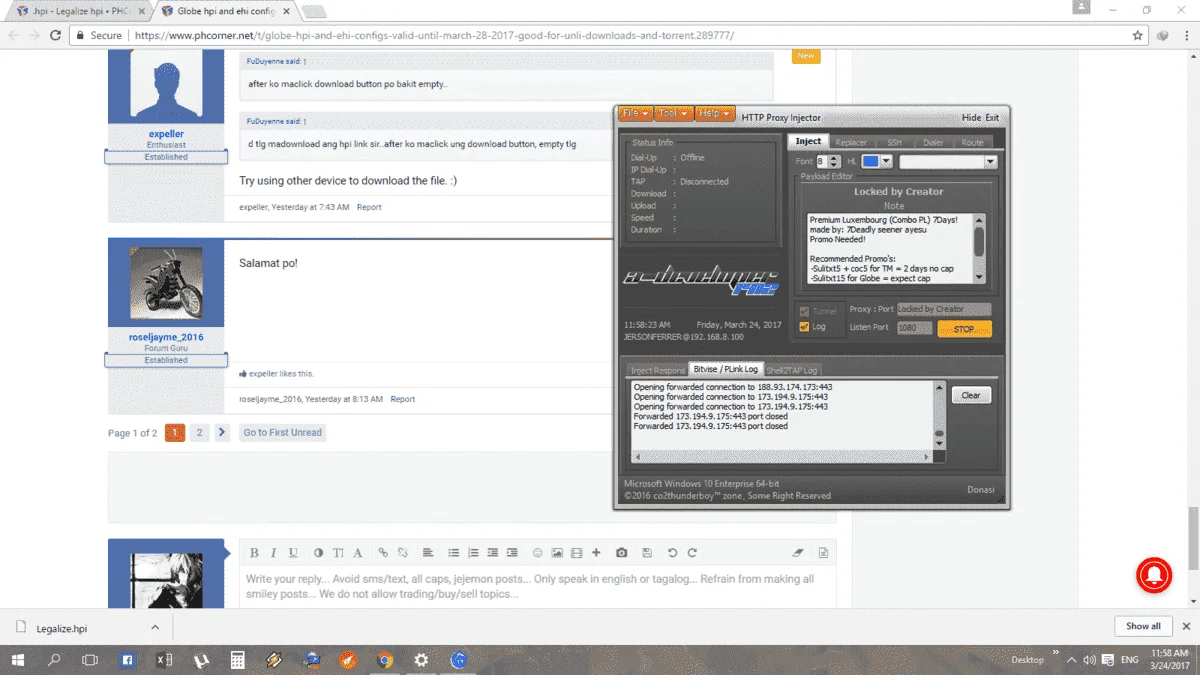1200x675 pixels.
Task: Click the Note payload text scrollbar
Action: point(979,248)
